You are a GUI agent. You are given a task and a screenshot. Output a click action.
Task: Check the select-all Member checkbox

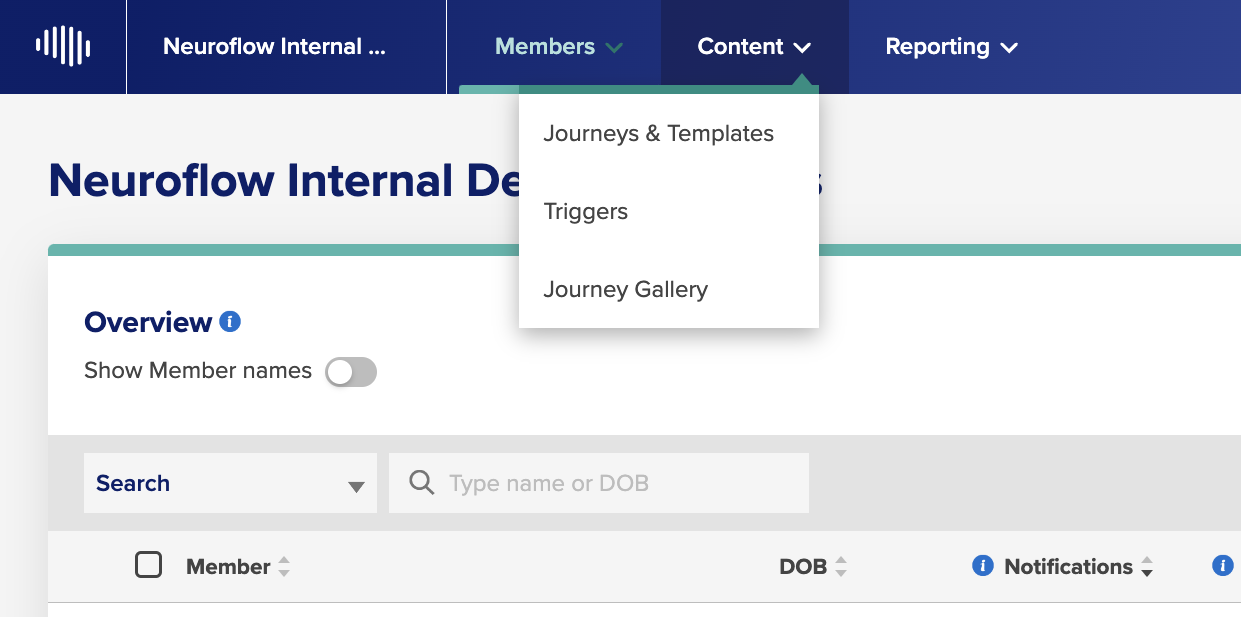click(148, 566)
